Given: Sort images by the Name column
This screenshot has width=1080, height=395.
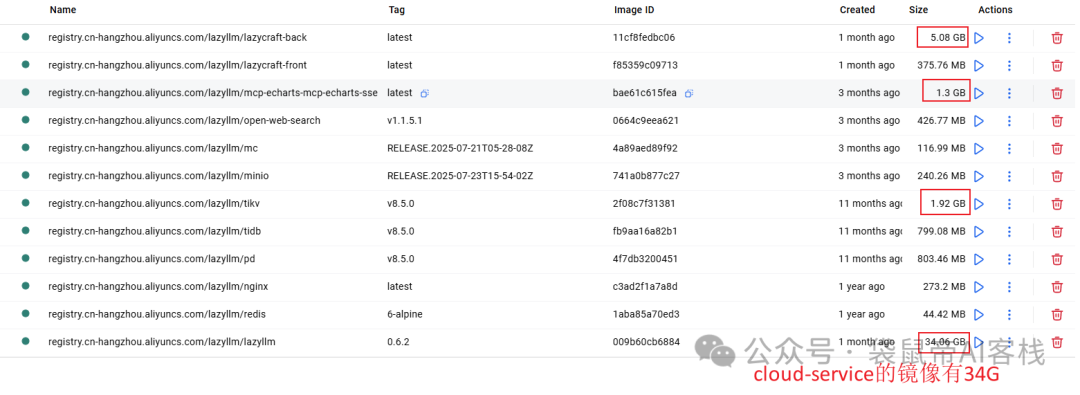Looking at the screenshot, I should pyautogui.click(x=63, y=10).
